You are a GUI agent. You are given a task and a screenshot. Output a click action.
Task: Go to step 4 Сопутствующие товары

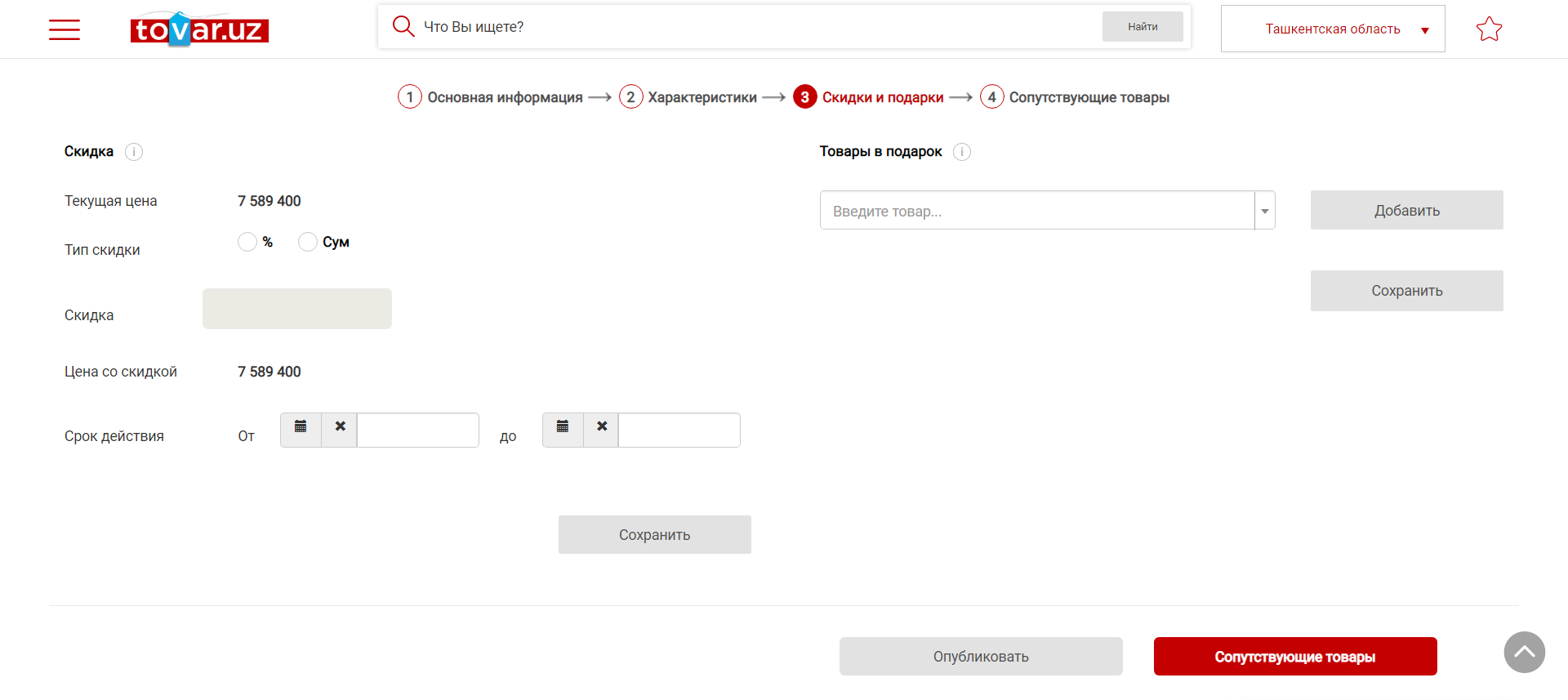point(1075,97)
